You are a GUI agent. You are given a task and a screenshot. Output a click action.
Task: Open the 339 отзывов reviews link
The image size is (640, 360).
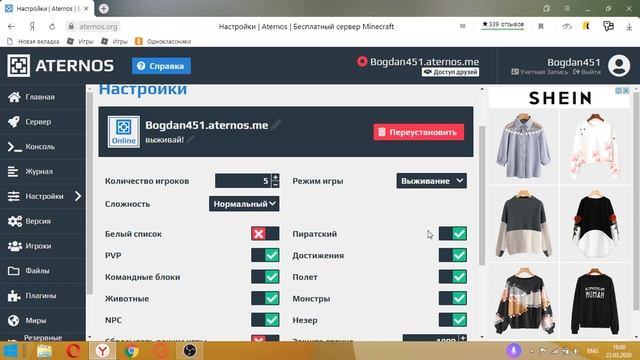pyautogui.click(x=503, y=24)
